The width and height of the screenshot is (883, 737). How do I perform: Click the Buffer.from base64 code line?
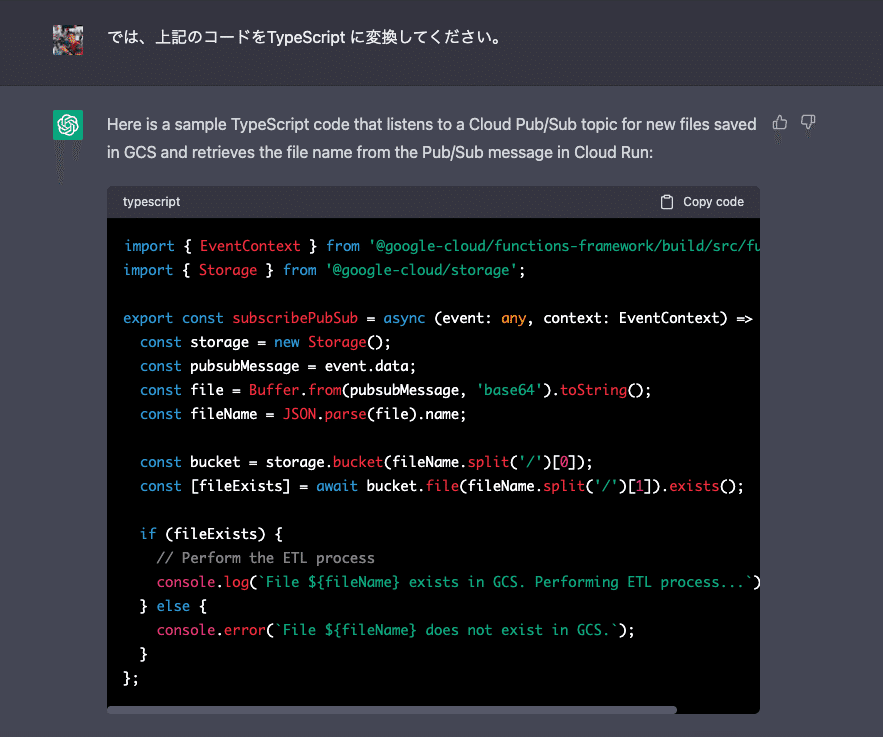395,390
